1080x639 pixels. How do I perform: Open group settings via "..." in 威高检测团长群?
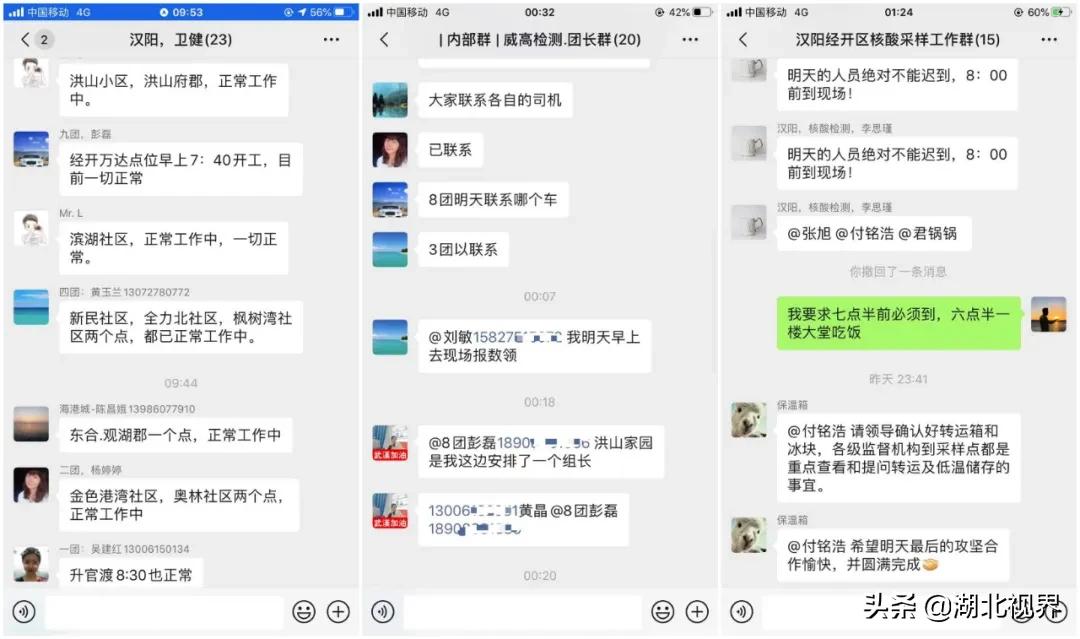(x=690, y=38)
